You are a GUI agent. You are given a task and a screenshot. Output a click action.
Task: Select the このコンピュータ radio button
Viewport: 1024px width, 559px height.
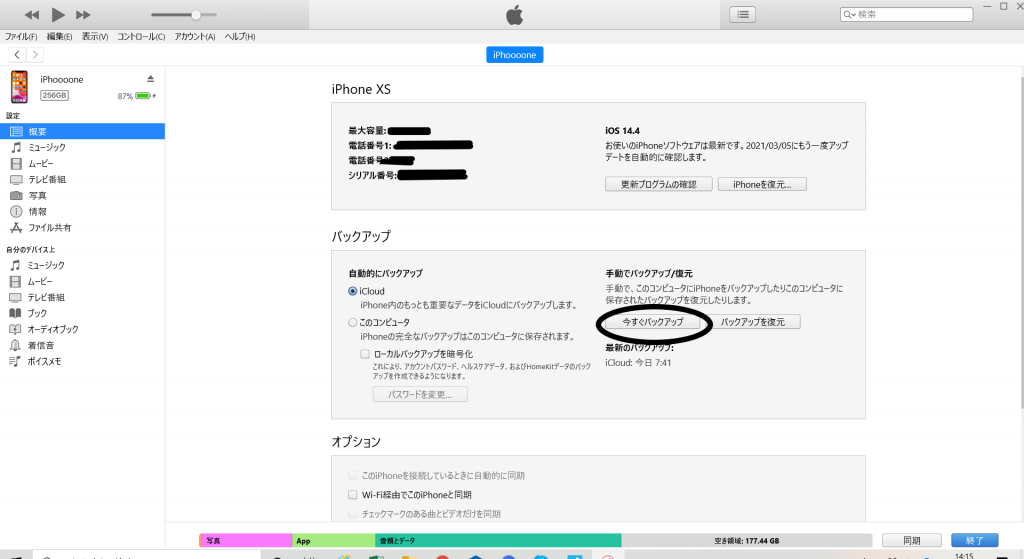coord(353,323)
